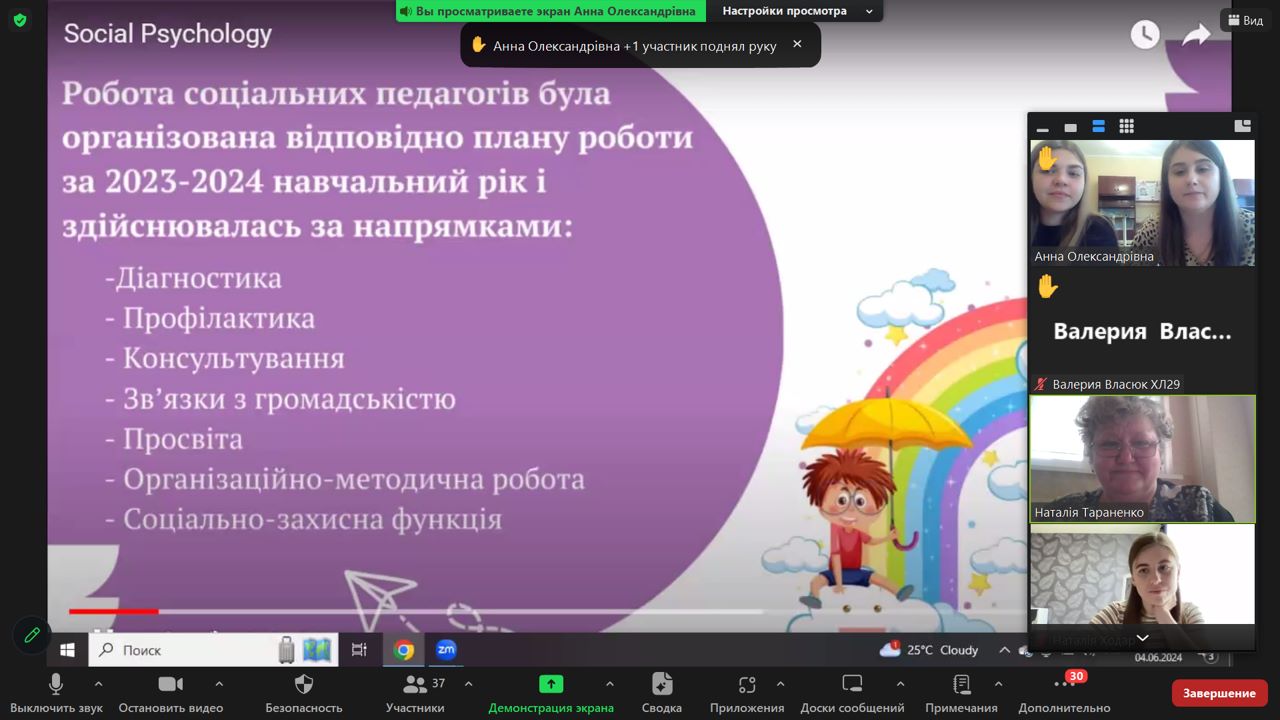1280x720 pixels.
Task: Click the panel layout swap icon
Action: pyautogui.click(x=1243, y=126)
